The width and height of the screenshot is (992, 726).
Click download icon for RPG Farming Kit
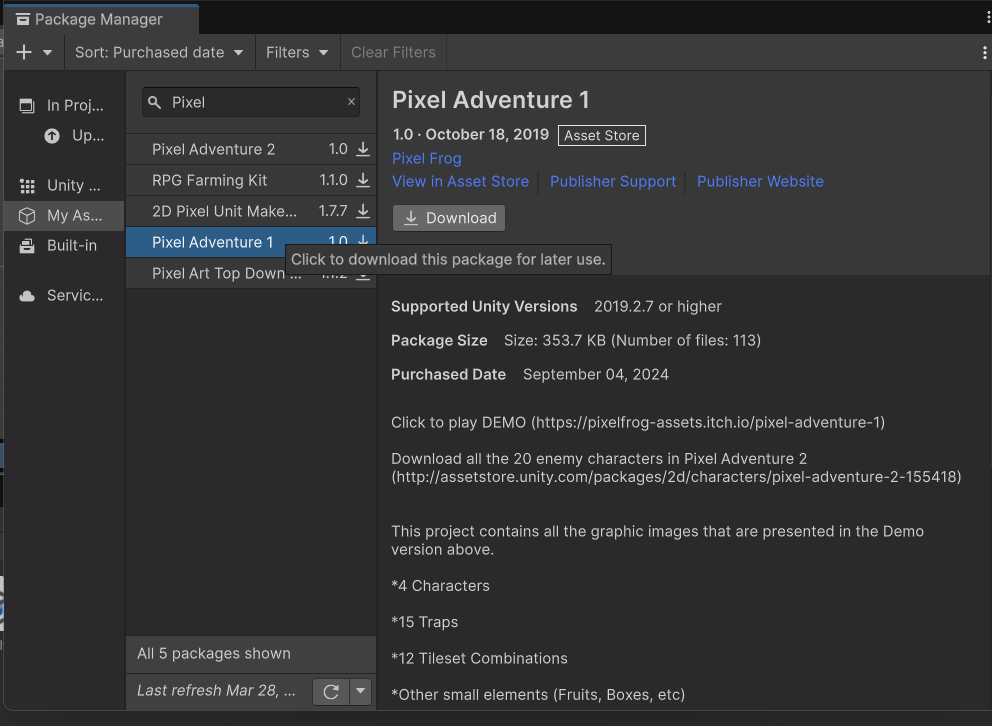point(363,180)
